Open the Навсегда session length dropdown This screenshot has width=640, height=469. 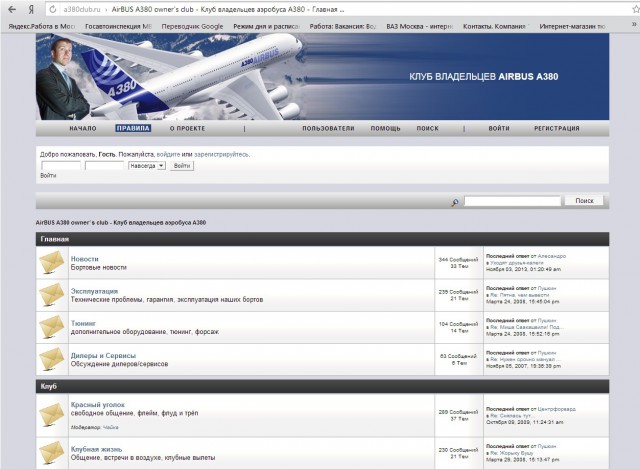147,166
